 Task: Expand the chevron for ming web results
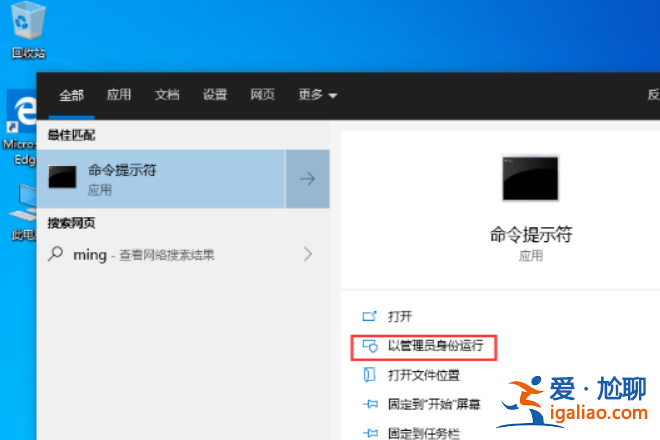tap(308, 254)
